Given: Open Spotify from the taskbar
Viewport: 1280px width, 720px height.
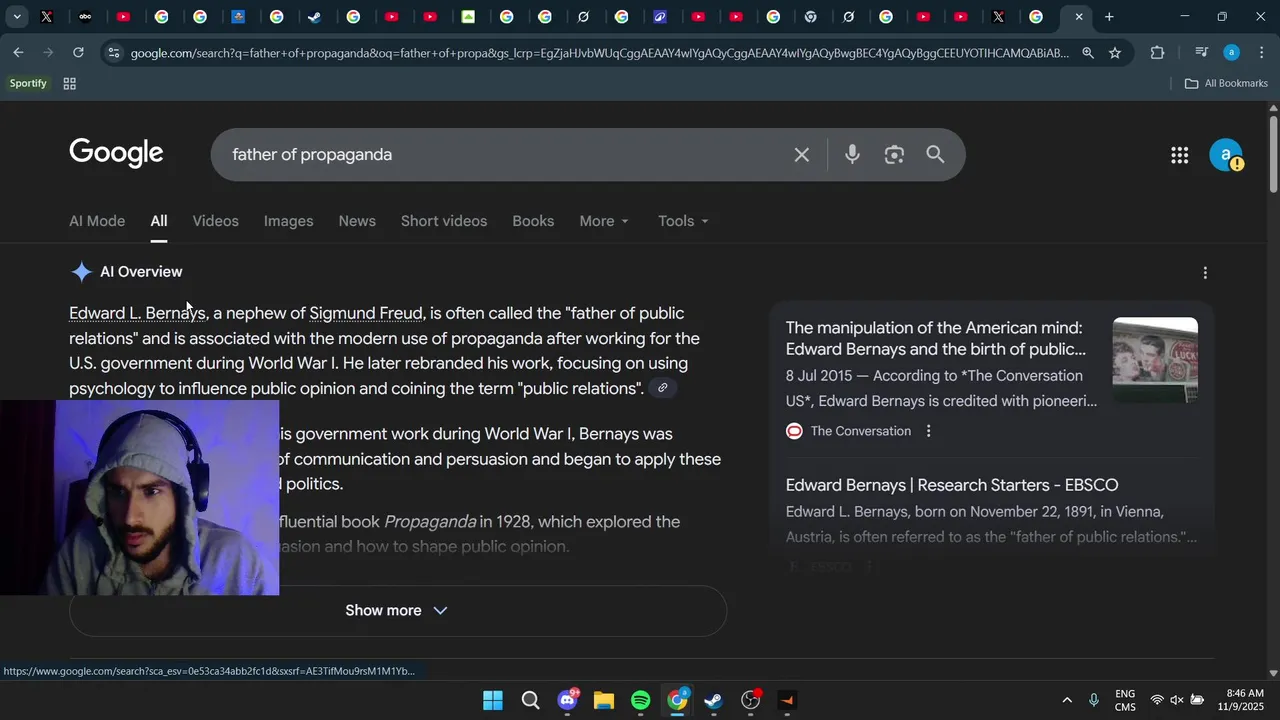Looking at the screenshot, I should click(641, 700).
